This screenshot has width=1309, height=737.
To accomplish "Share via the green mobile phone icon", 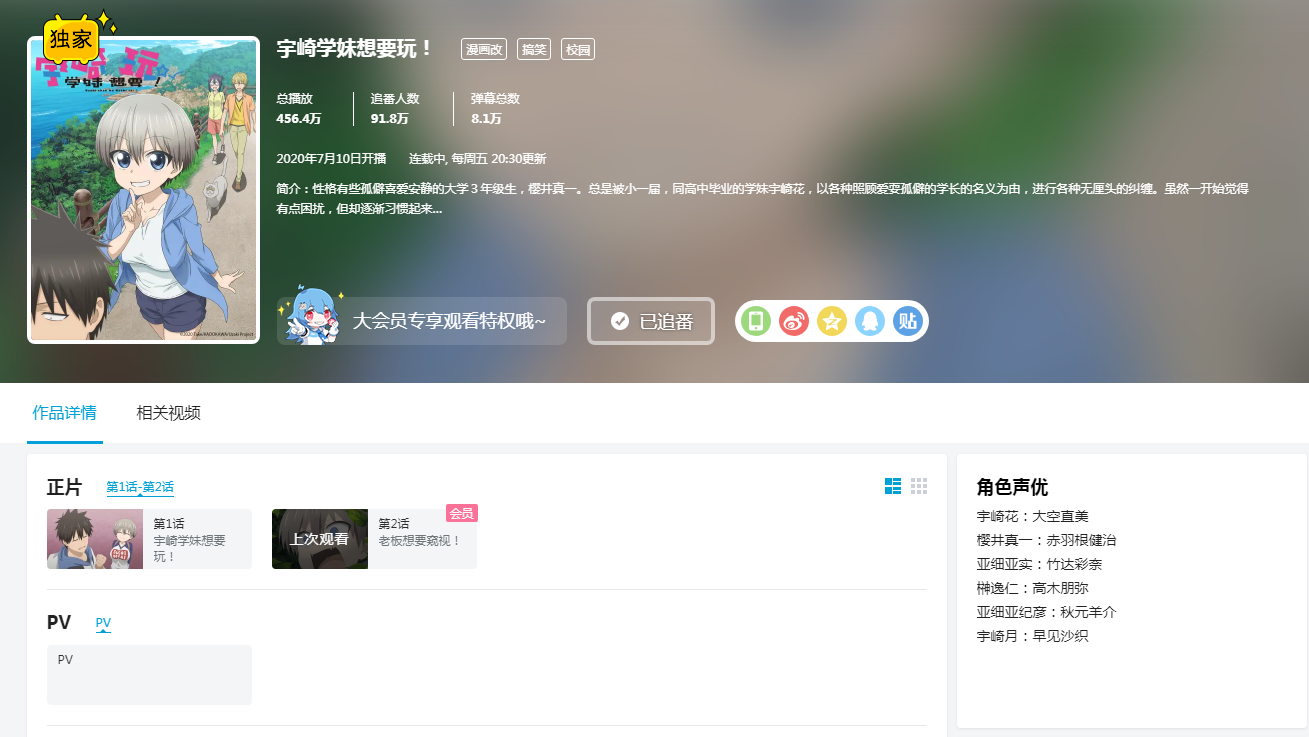I will [757, 321].
